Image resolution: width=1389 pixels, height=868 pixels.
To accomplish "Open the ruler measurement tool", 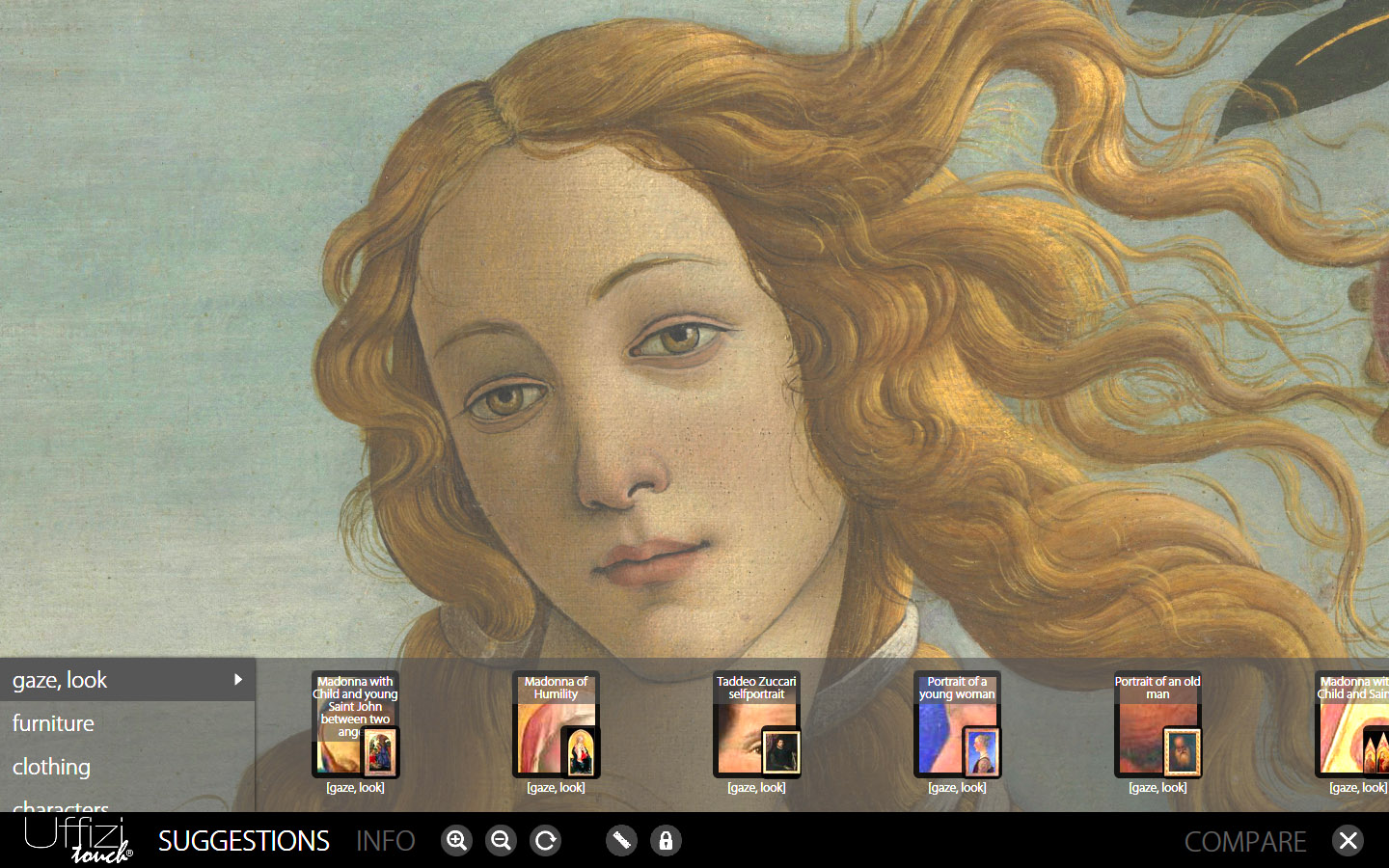I will tap(621, 841).
